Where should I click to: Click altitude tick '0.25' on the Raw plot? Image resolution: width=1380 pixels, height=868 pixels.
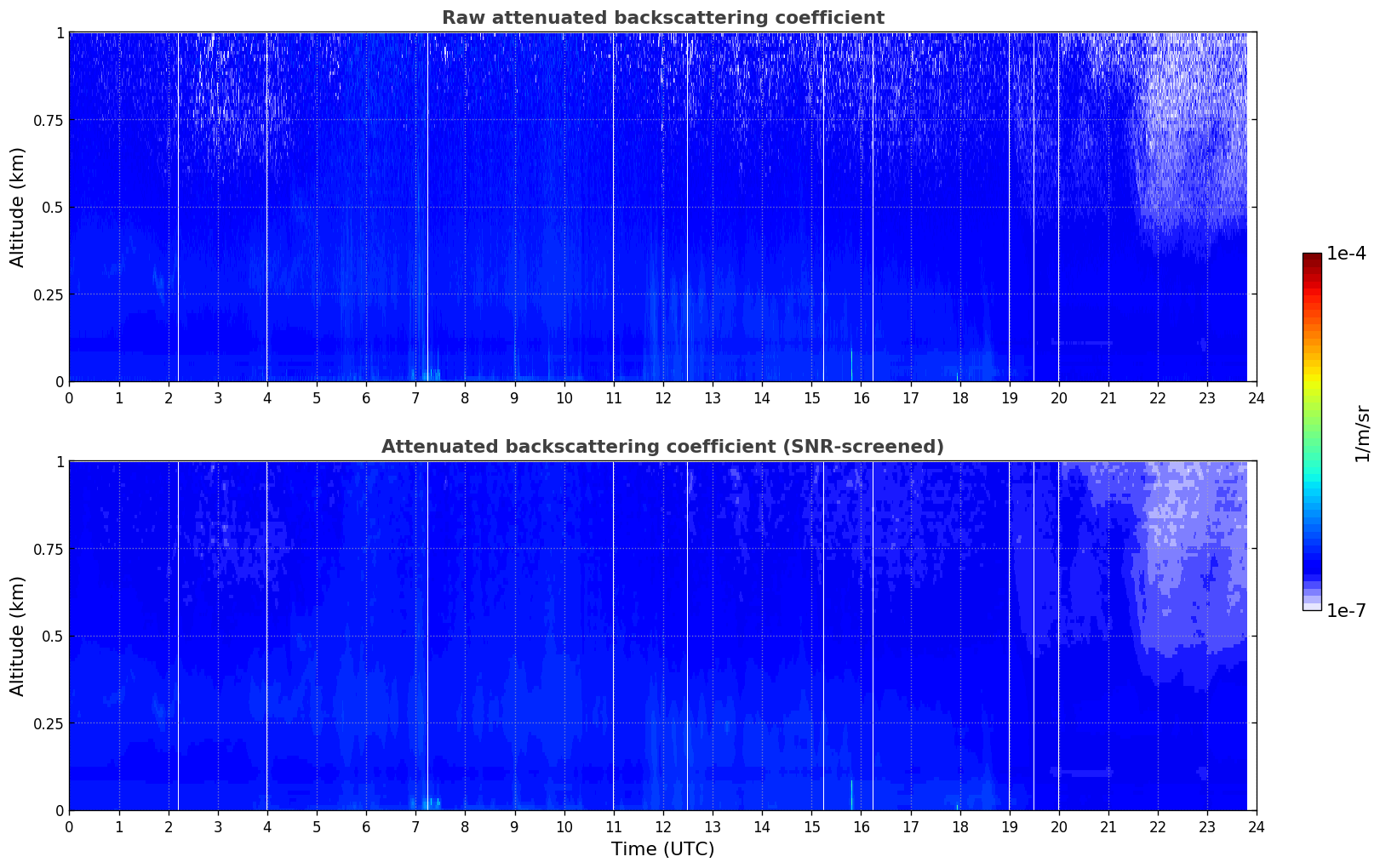tap(49, 294)
